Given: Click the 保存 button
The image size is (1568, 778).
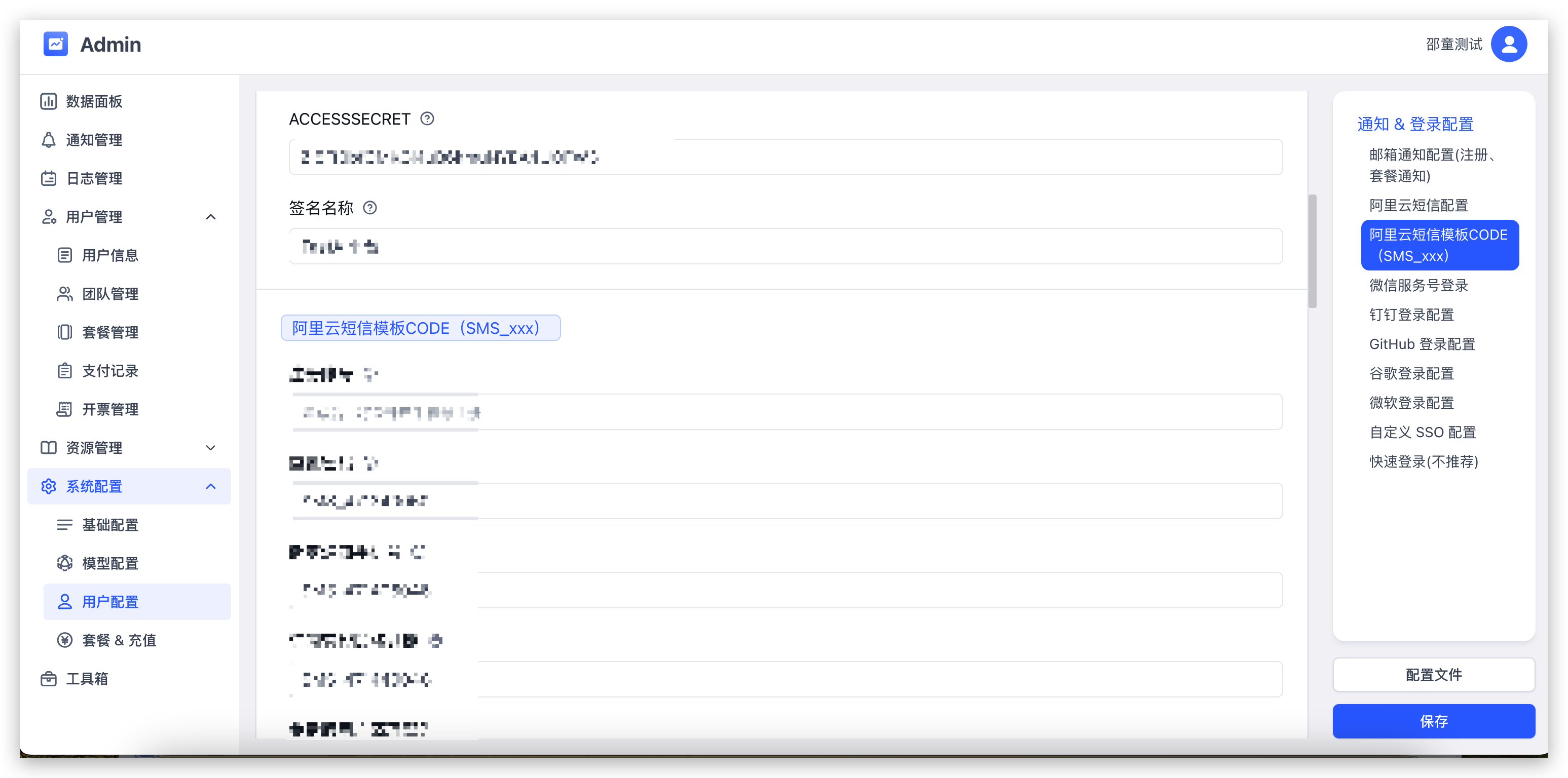Looking at the screenshot, I should (1434, 721).
